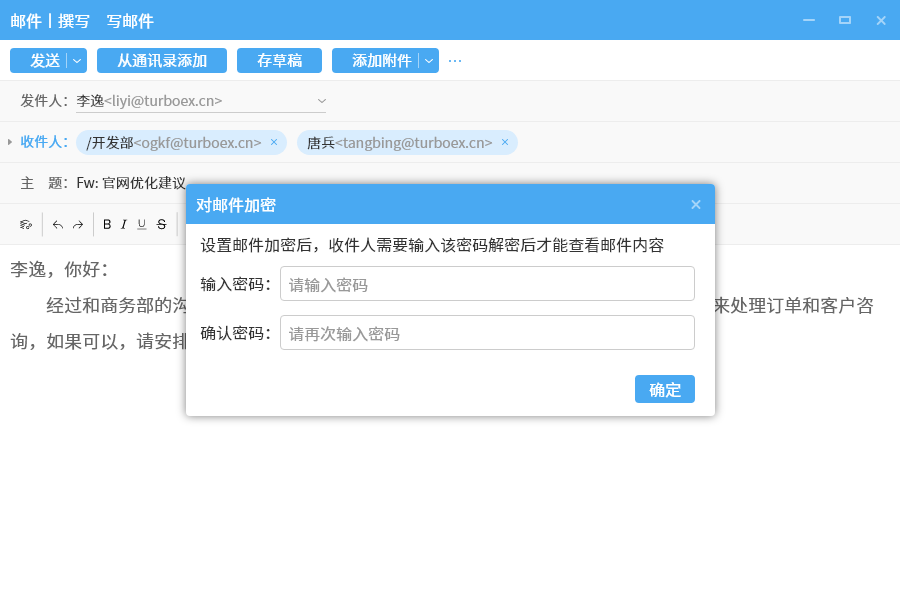The image size is (900, 600).
Task: Close the 对邮件加密 dialog
Action: [x=696, y=205]
